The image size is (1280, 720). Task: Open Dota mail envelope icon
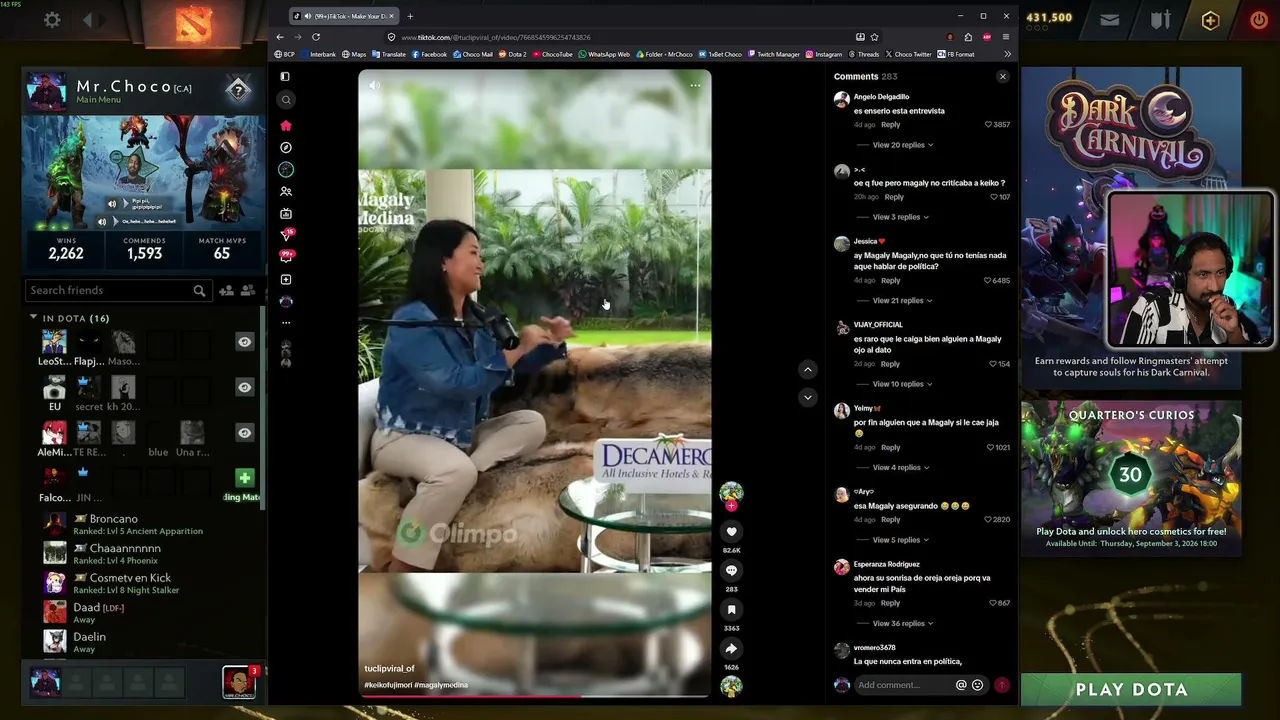pos(1110,19)
